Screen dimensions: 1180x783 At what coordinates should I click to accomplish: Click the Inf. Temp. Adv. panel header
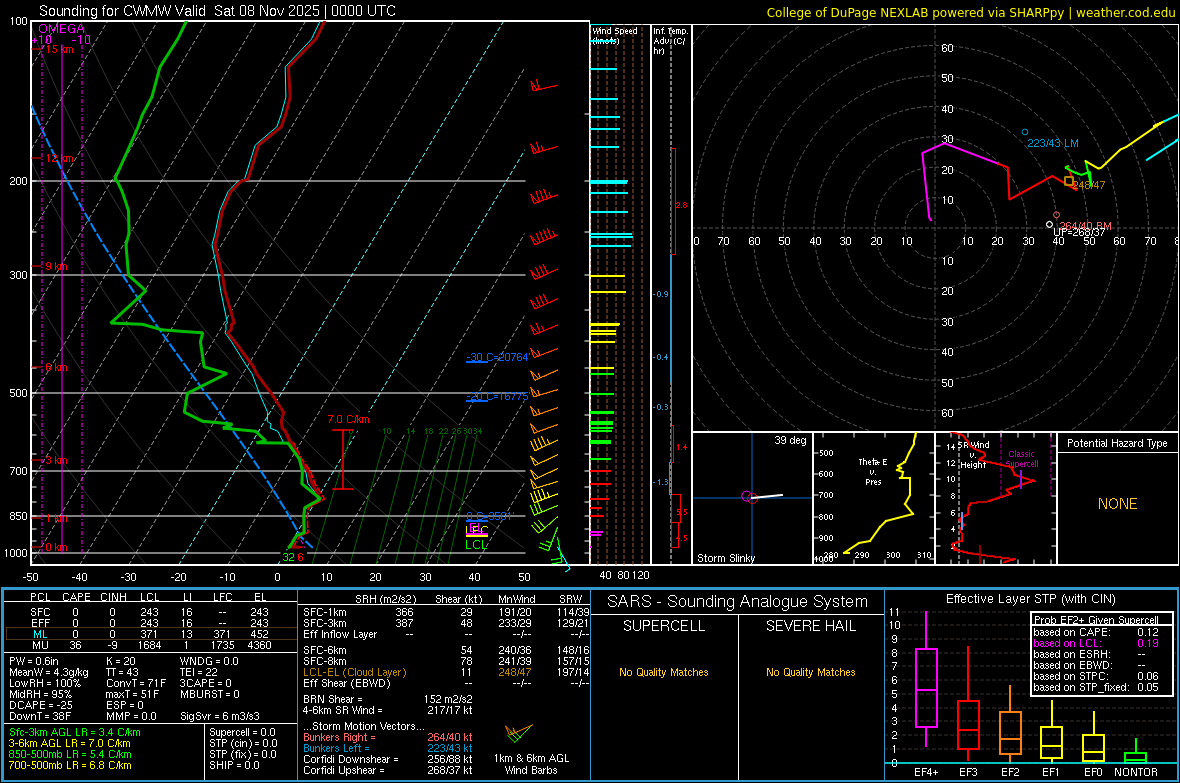[670, 41]
